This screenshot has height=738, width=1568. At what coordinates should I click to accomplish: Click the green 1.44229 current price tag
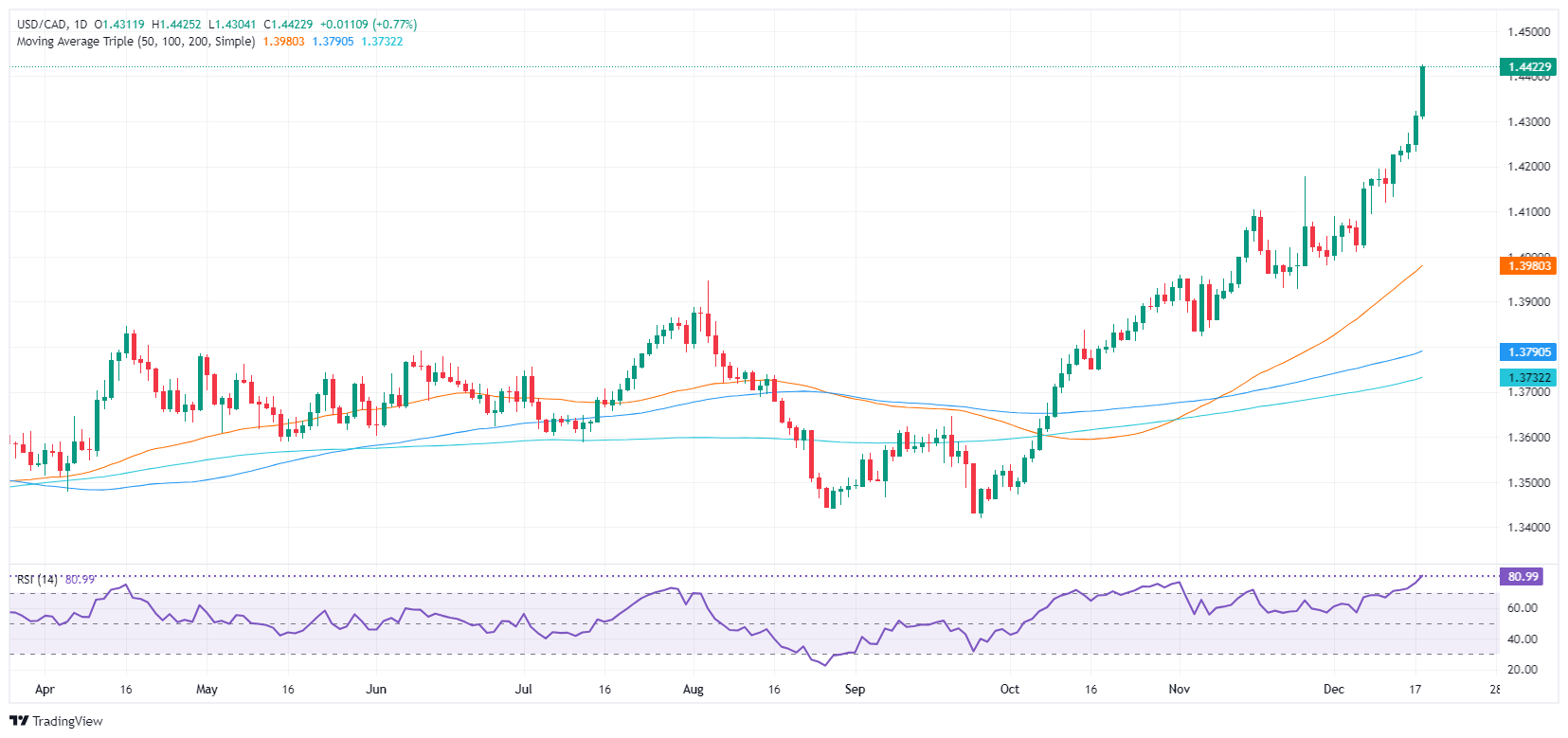tap(1528, 67)
